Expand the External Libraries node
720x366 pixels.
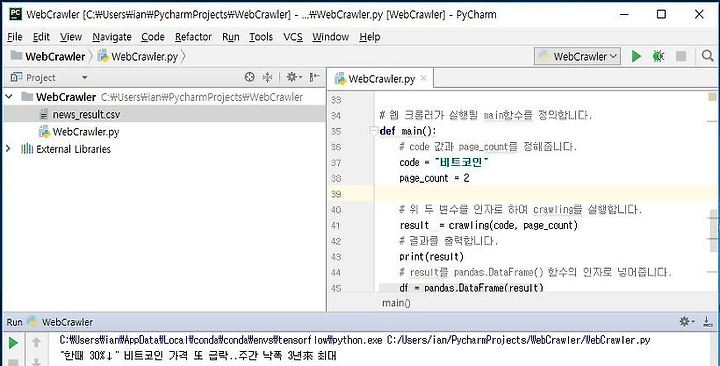(x=8, y=148)
